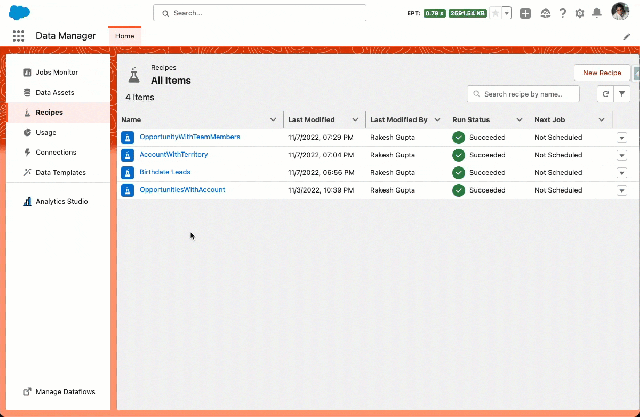Screen dimensions: 640x417
Task: Click the OpportunitiesWithAccount recipe flask icon
Action: pyautogui.click(x=127, y=190)
